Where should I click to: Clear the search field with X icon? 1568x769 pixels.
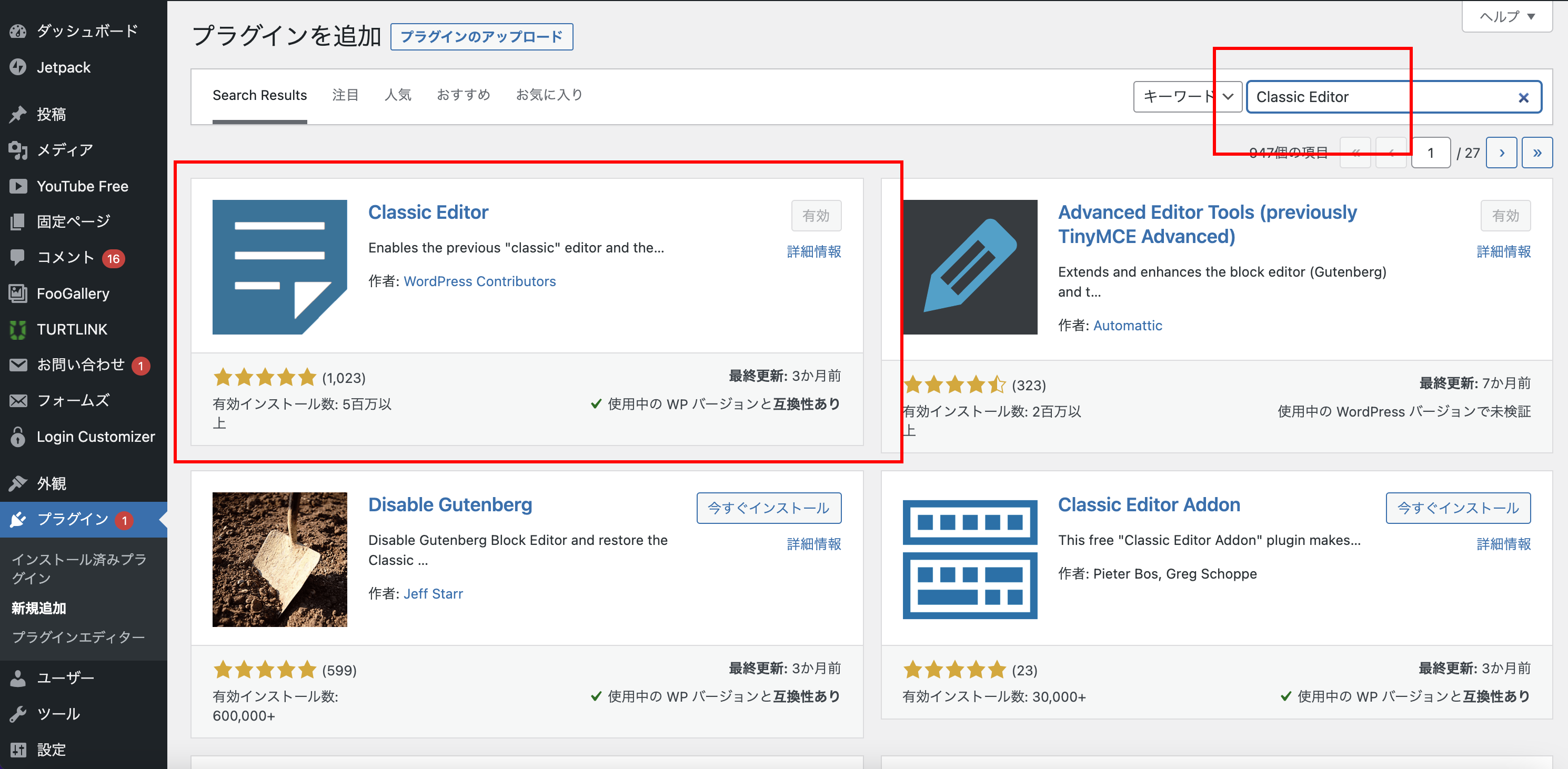point(1523,97)
